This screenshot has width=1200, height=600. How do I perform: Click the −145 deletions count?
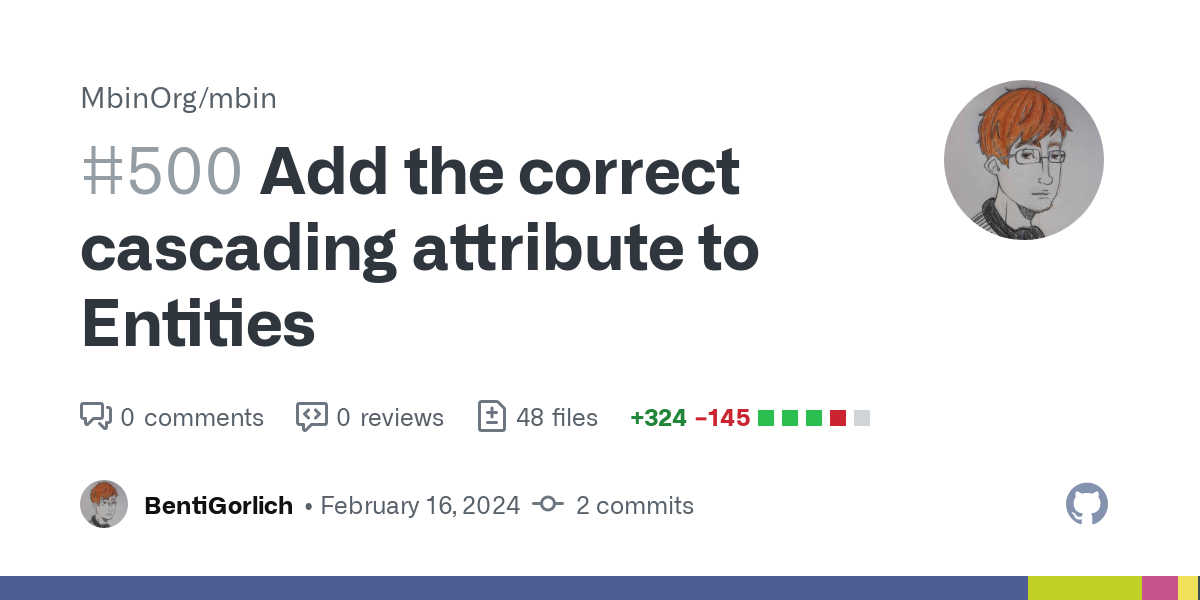[722, 418]
